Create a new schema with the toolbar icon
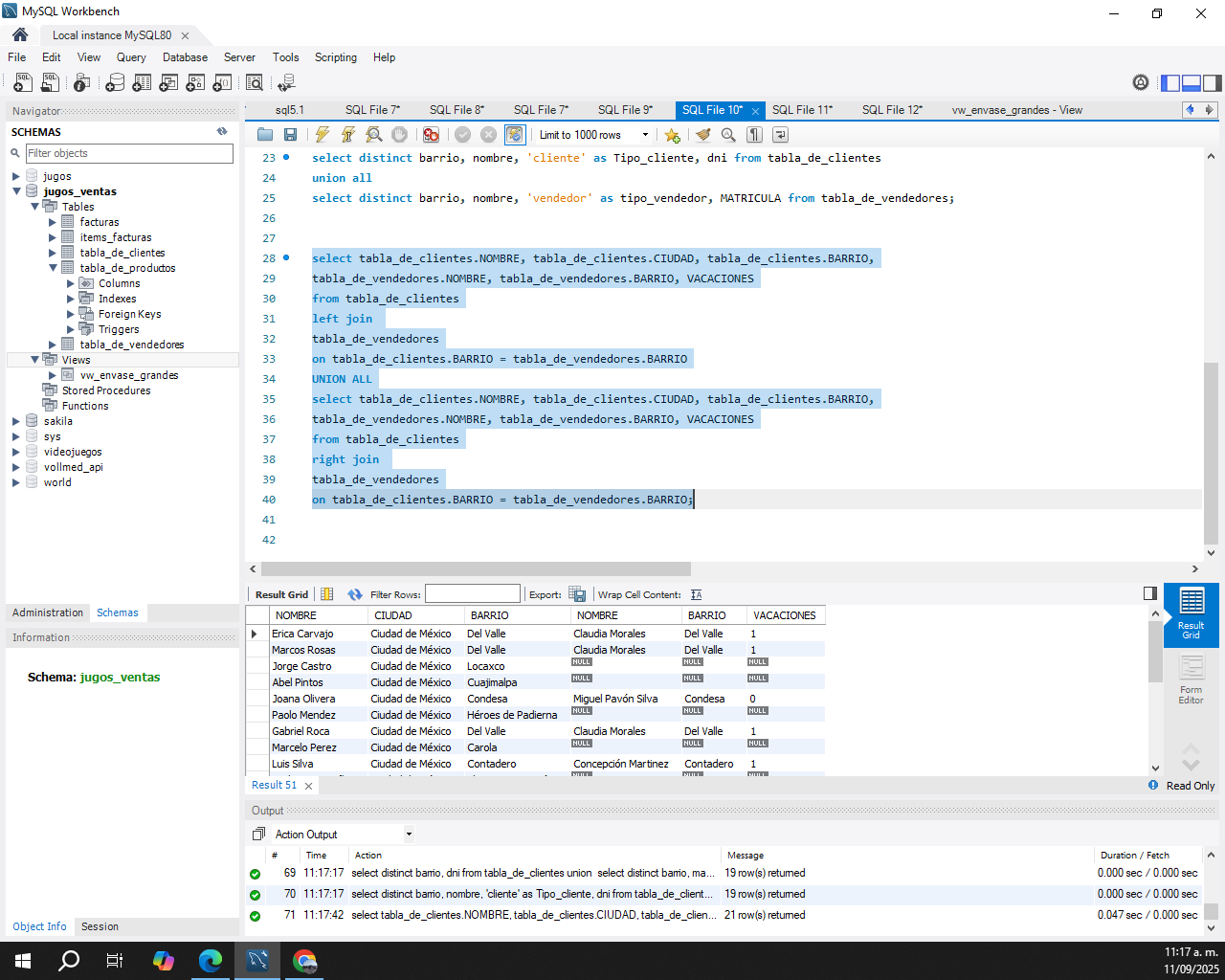 (115, 83)
